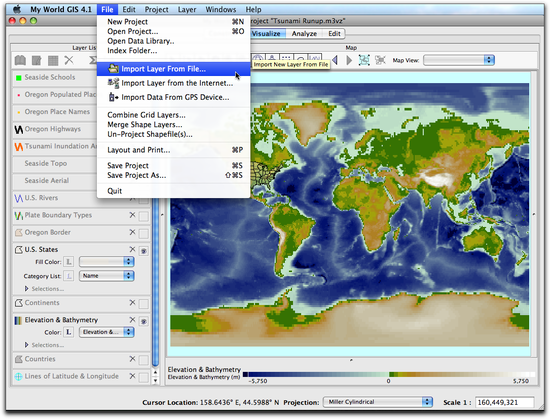Screen dimensions: 550x419
Task: Open the Project menu
Action: [x=156, y=9]
